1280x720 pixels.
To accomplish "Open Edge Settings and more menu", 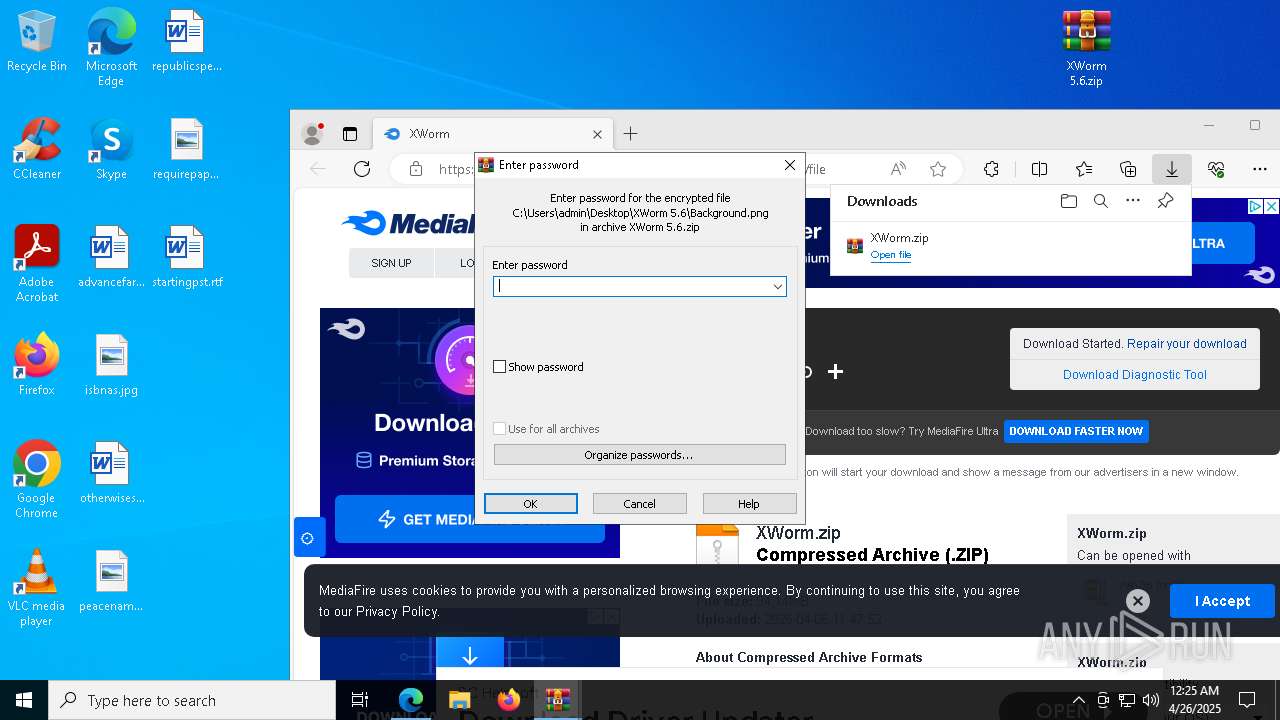I will pos(1260,169).
